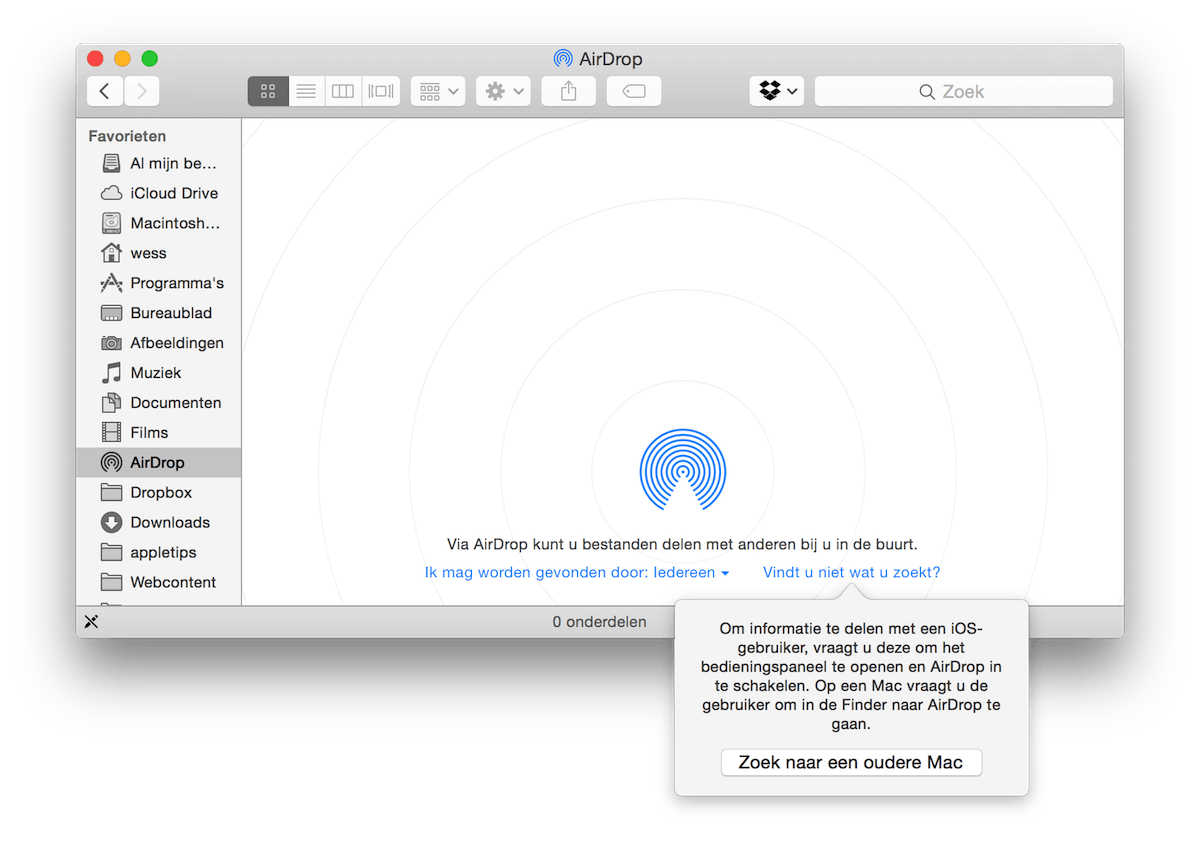This screenshot has width=1200, height=842.
Task: Click the Share toolbar button
Action: pyautogui.click(x=569, y=91)
